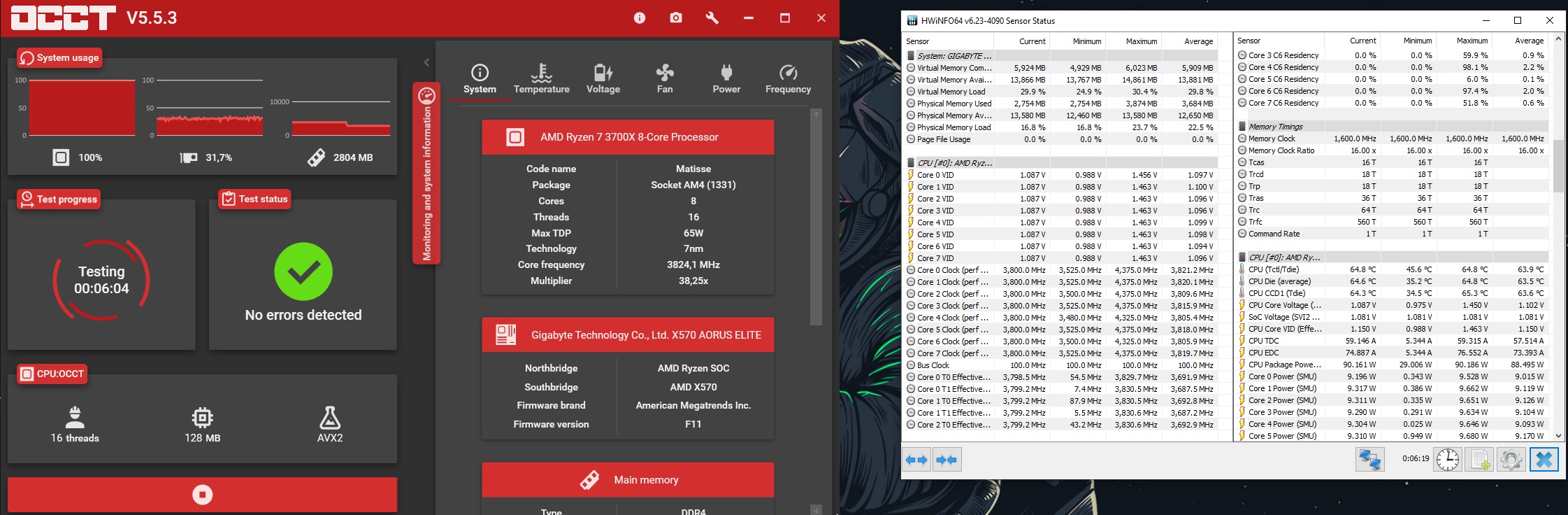The height and width of the screenshot is (515, 1568).
Task: Close HWiNFO sensor window with blue X button
Action: pyautogui.click(x=1544, y=460)
